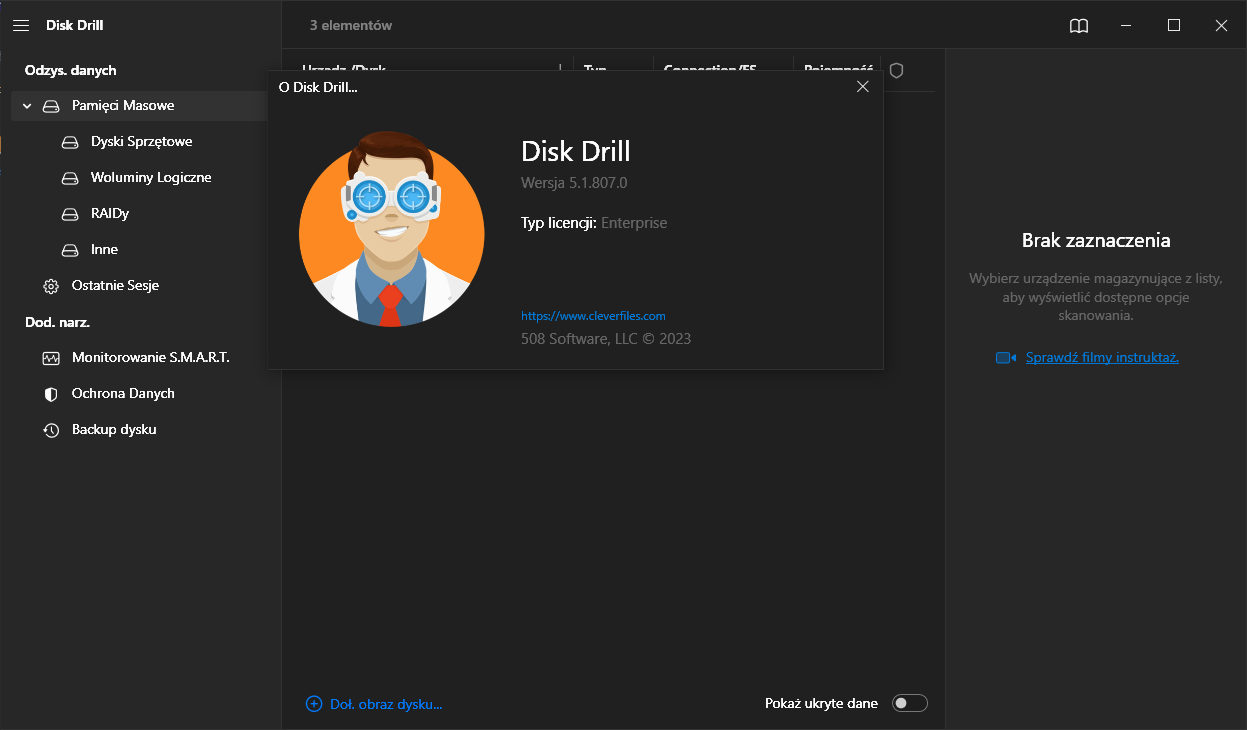Image resolution: width=1247 pixels, height=730 pixels.
Task: Click the Ochrona Danych shield icon
Action: (x=51, y=394)
